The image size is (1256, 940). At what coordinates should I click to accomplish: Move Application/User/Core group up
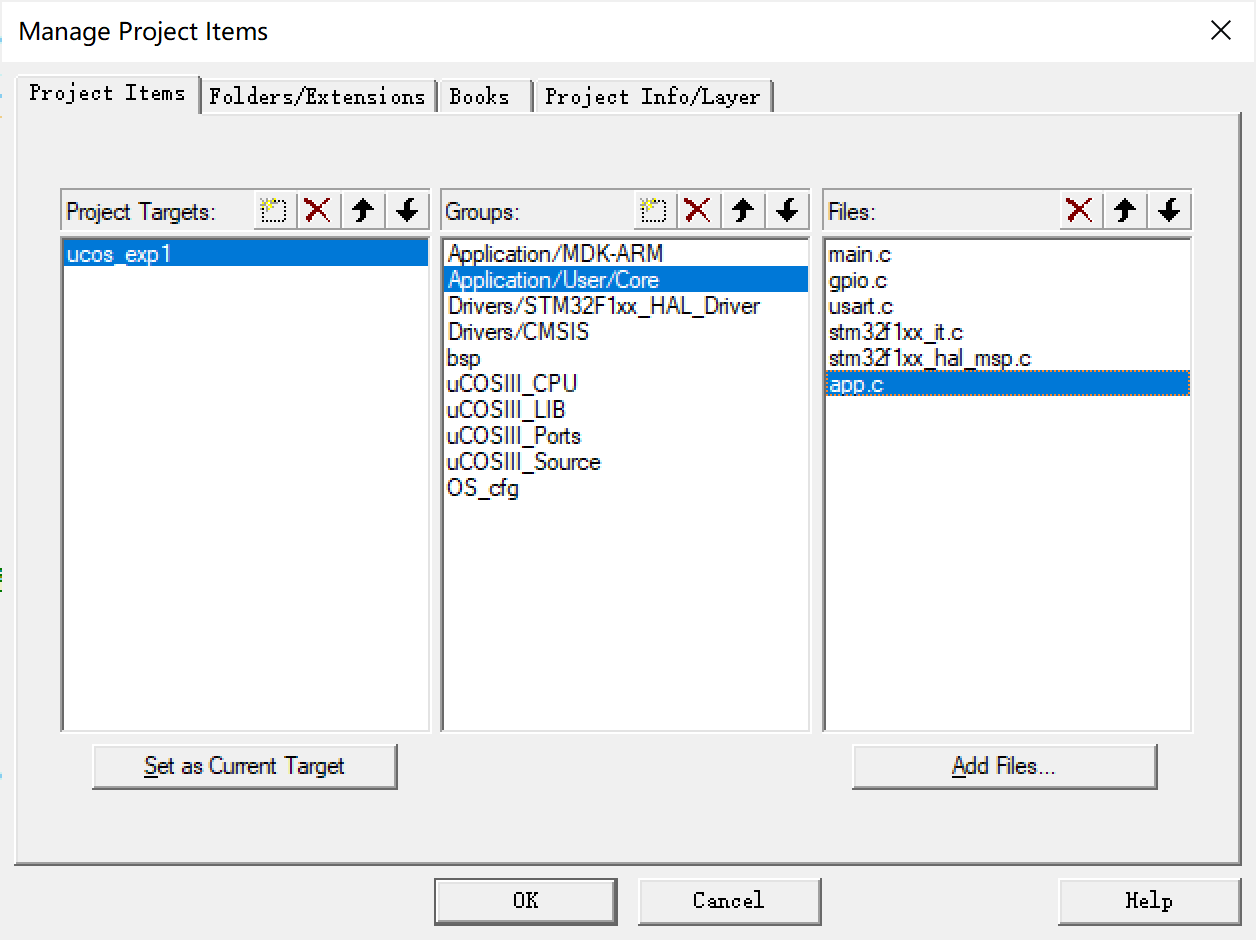(x=742, y=210)
